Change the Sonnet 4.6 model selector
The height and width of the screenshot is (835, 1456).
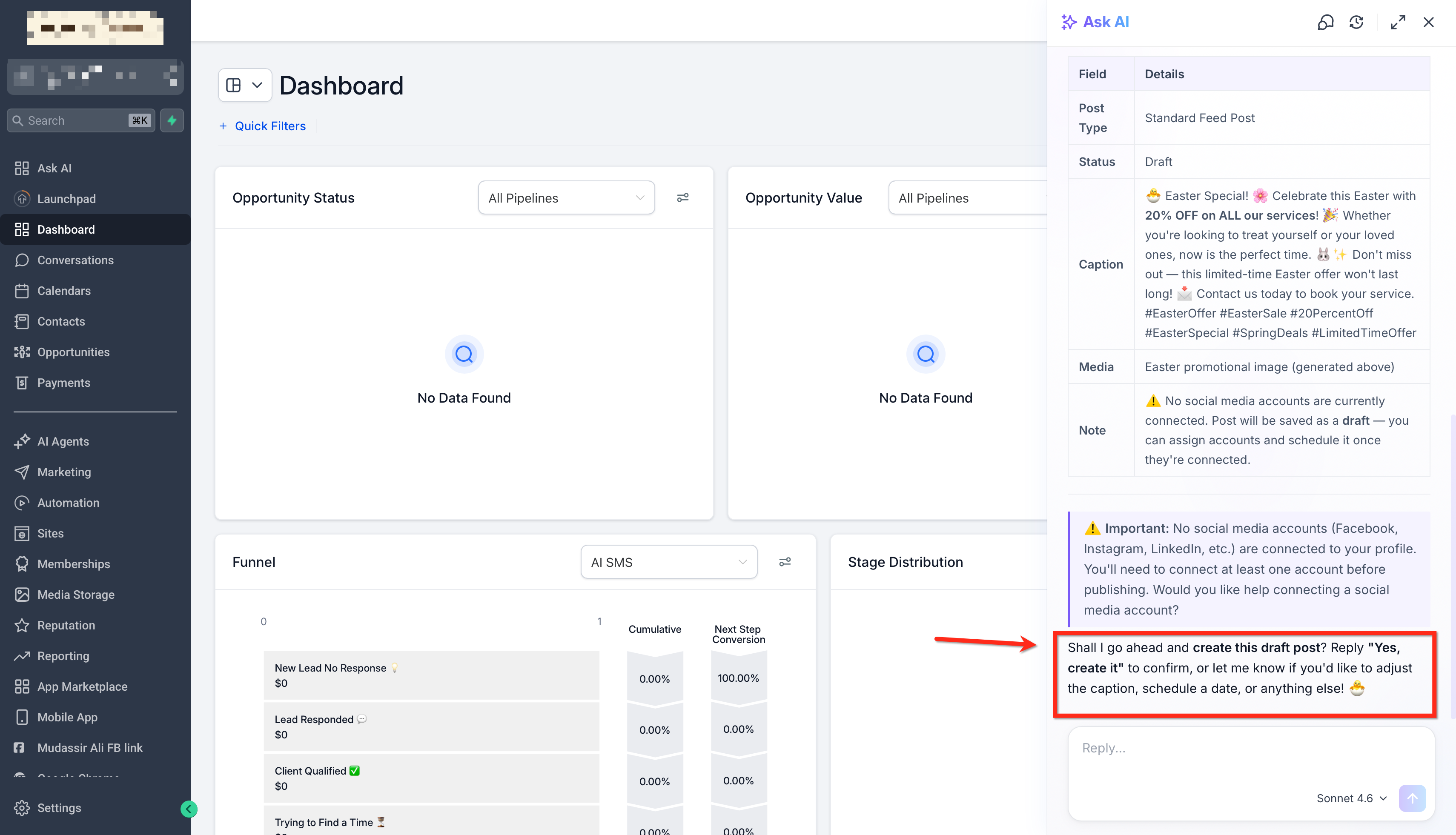(x=1352, y=798)
